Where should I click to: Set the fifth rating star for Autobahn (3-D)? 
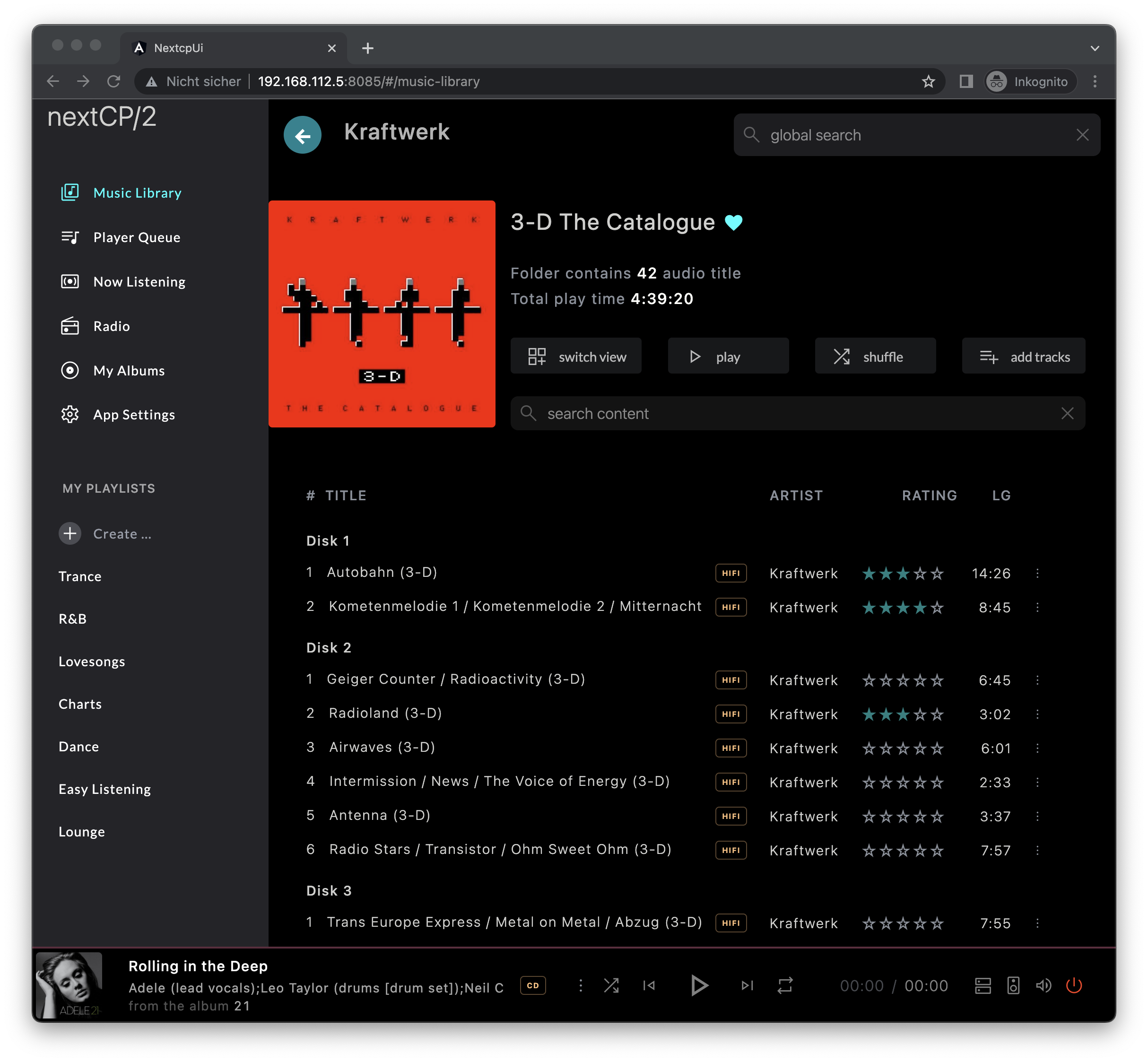(x=937, y=573)
